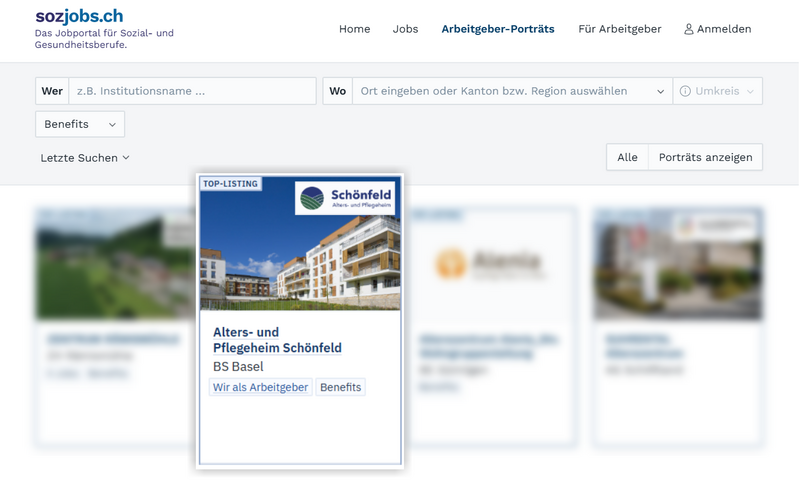The height and width of the screenshot is (497, 800).
Task: Click the Benefits tag on Schönfeld card
Action: tap(340, 387)
